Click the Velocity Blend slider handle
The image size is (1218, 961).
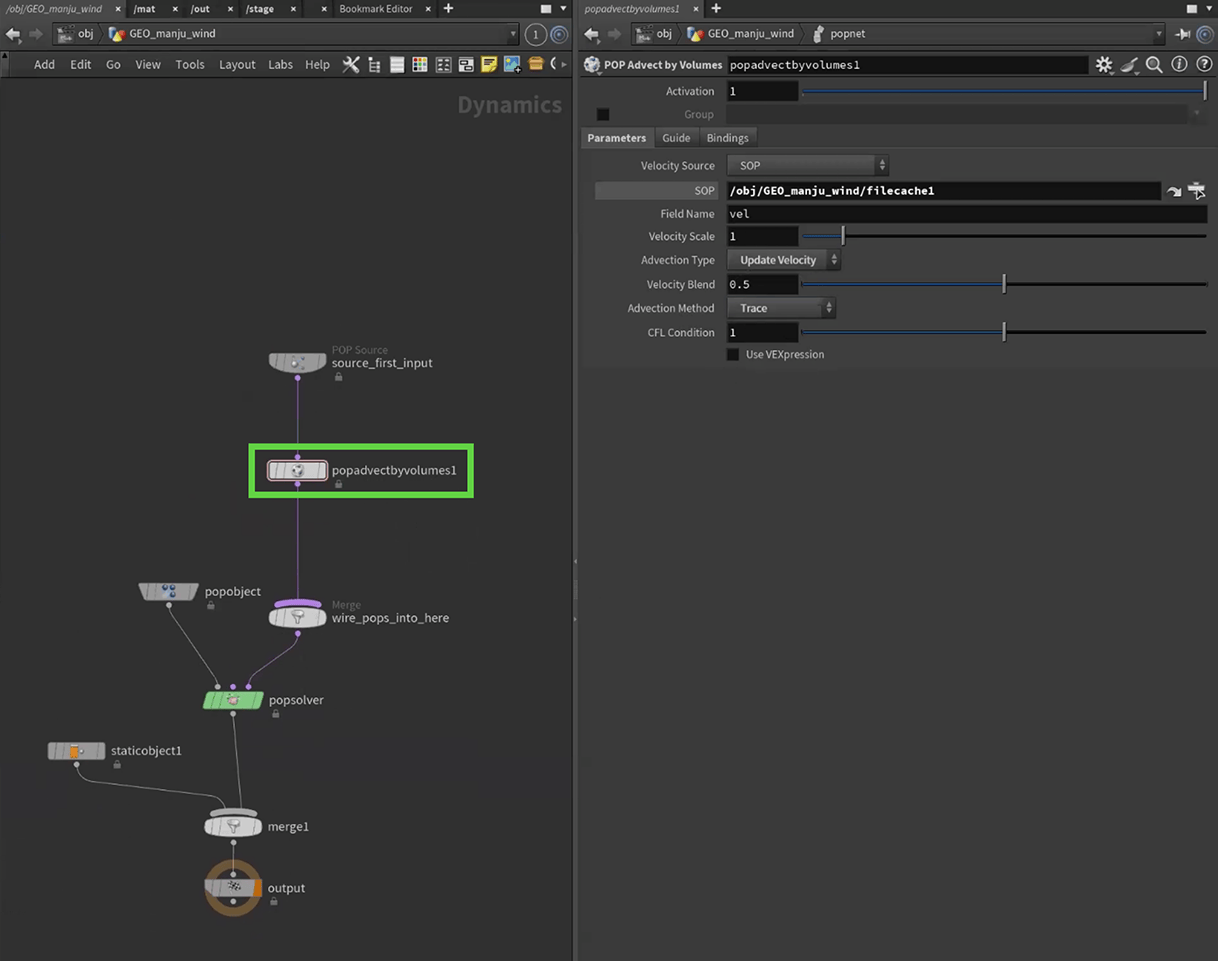tap(1004, 285)
